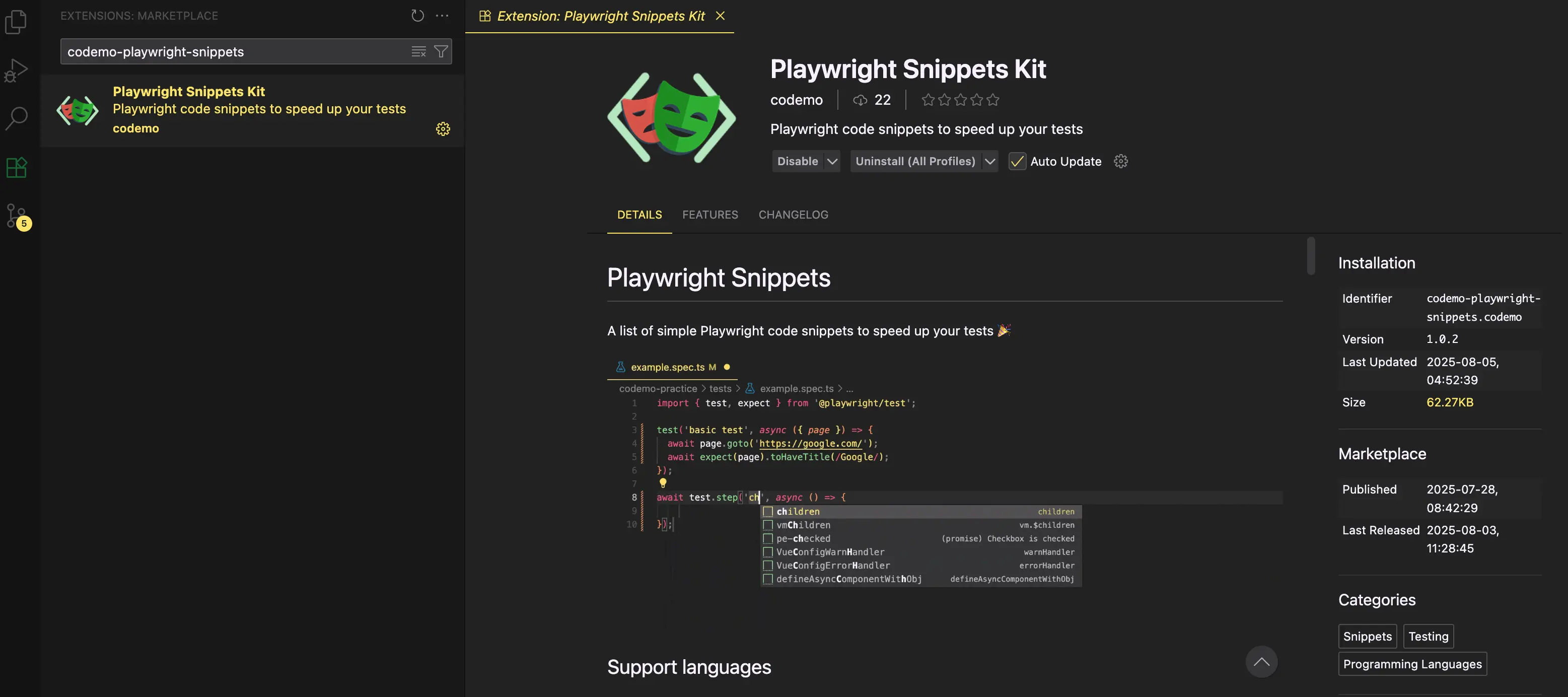This screenshot has height=697, width=1568.
Task: Click the Last Updated 2025-08-05 value
Action: pyautogui.click(x=1462, y=371)
